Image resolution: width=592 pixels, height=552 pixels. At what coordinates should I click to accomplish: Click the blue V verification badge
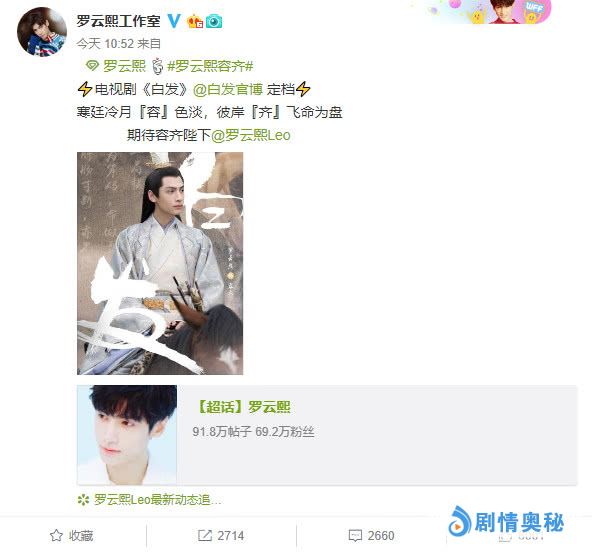174,21
